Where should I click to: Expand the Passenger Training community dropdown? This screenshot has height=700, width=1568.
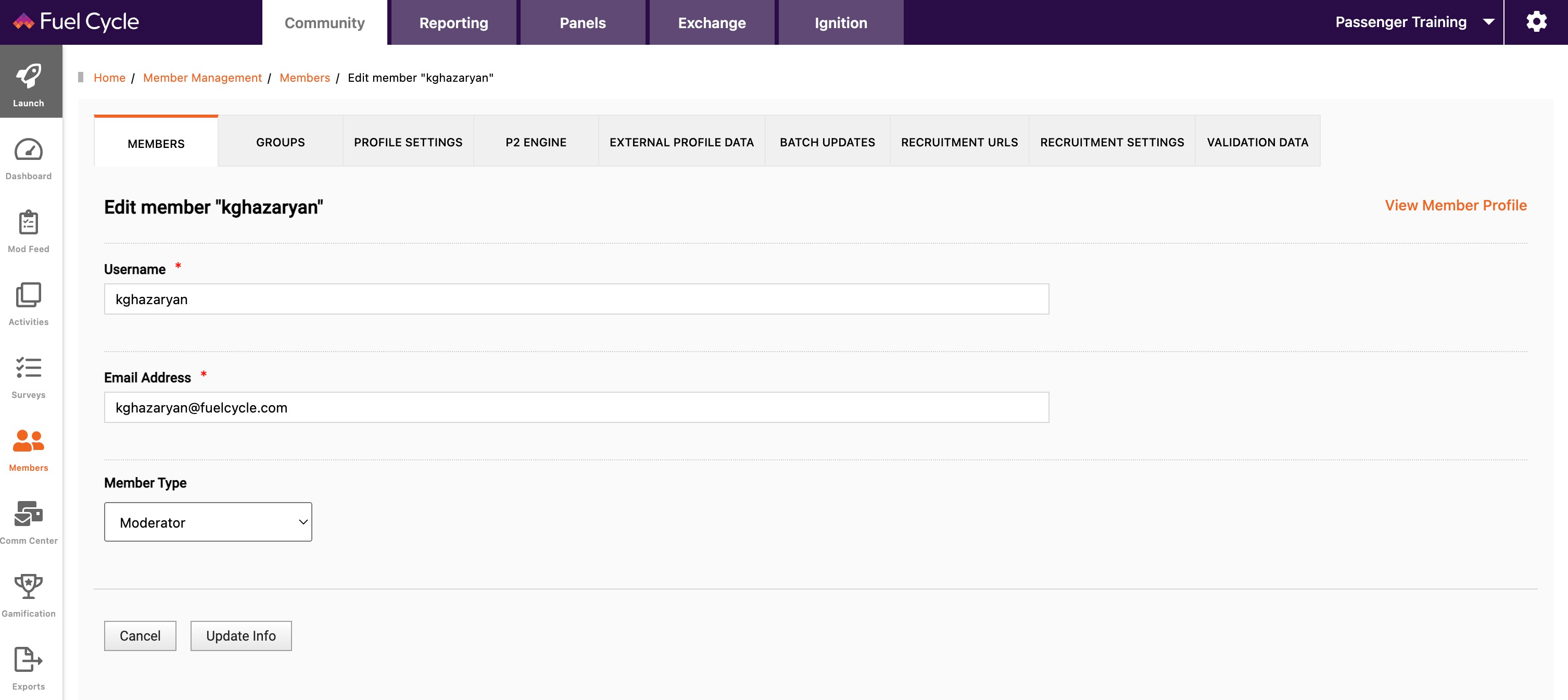point(1414,22)
